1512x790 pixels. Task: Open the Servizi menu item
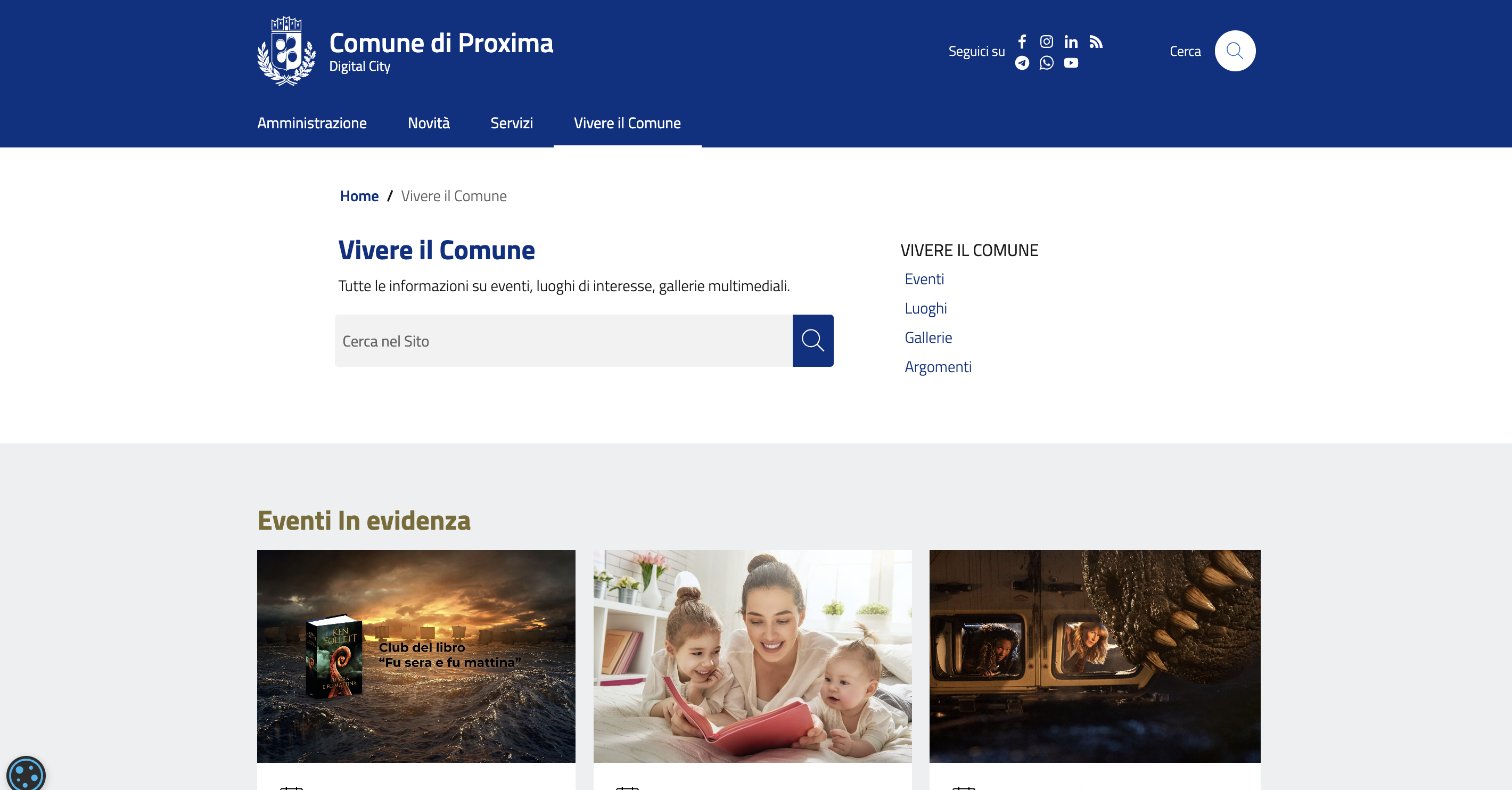[x=511, y=124]
